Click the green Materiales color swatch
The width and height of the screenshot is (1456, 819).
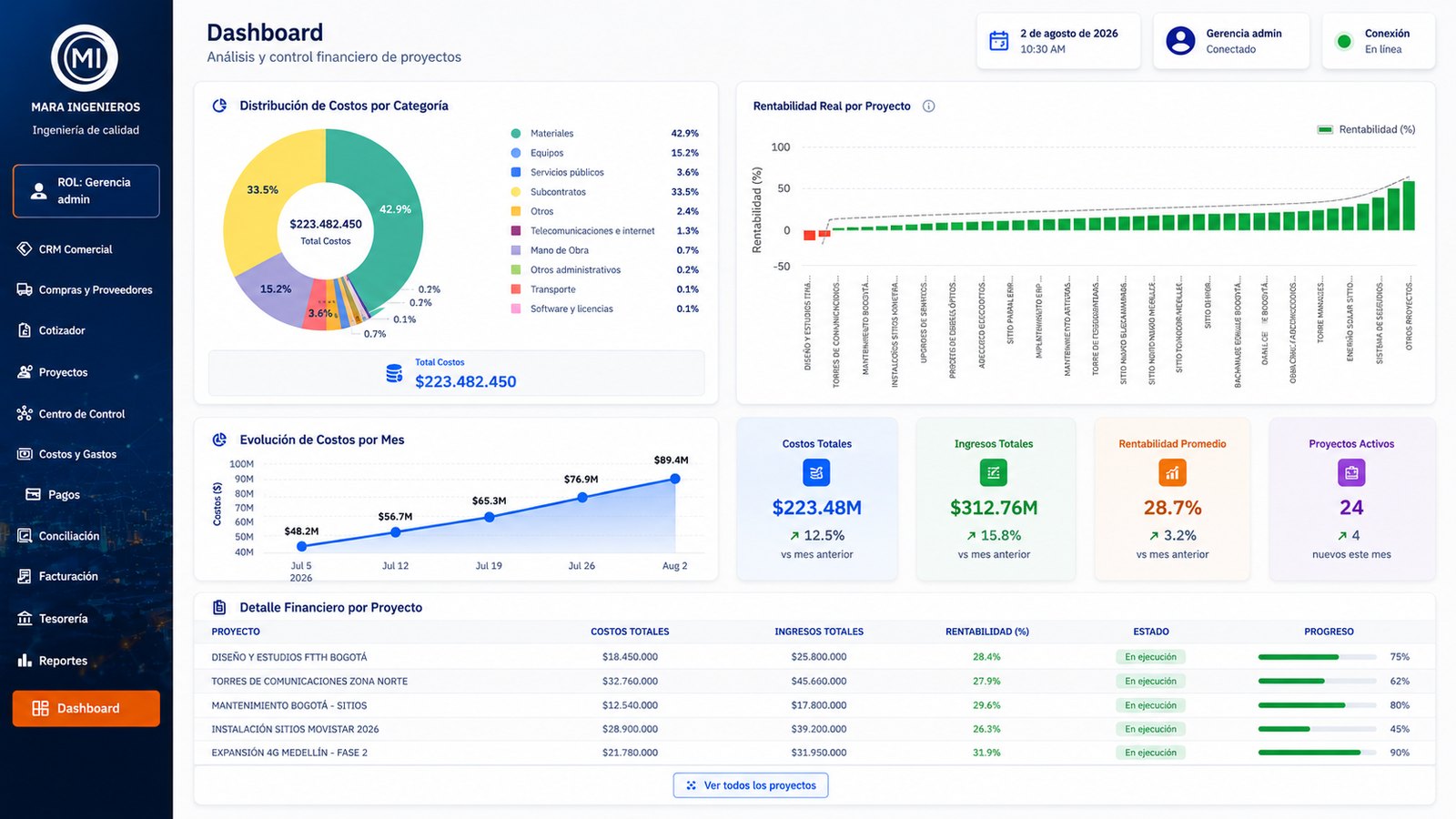pos(516,134)
